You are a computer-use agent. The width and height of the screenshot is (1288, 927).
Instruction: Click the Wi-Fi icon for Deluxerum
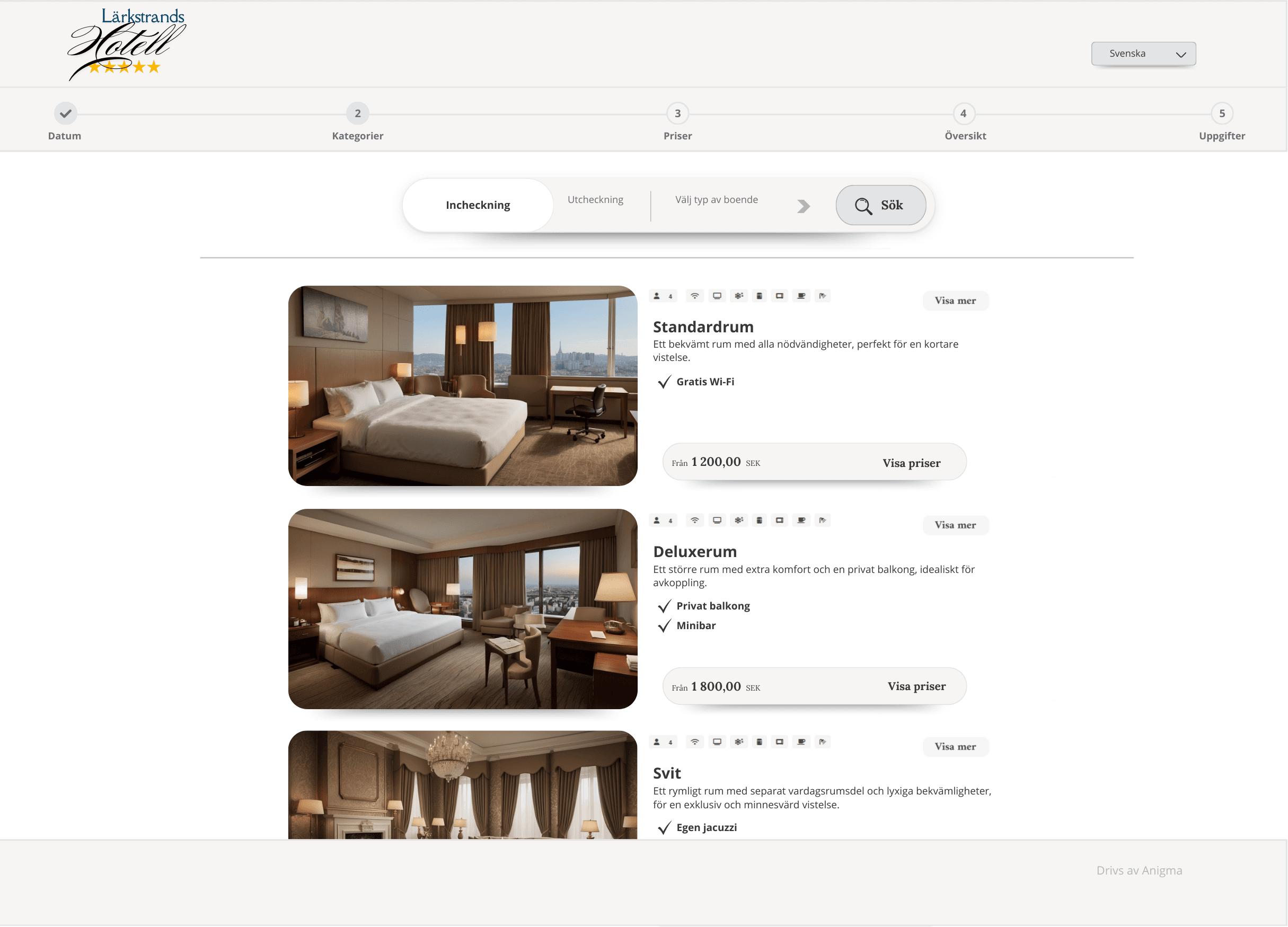694,520
